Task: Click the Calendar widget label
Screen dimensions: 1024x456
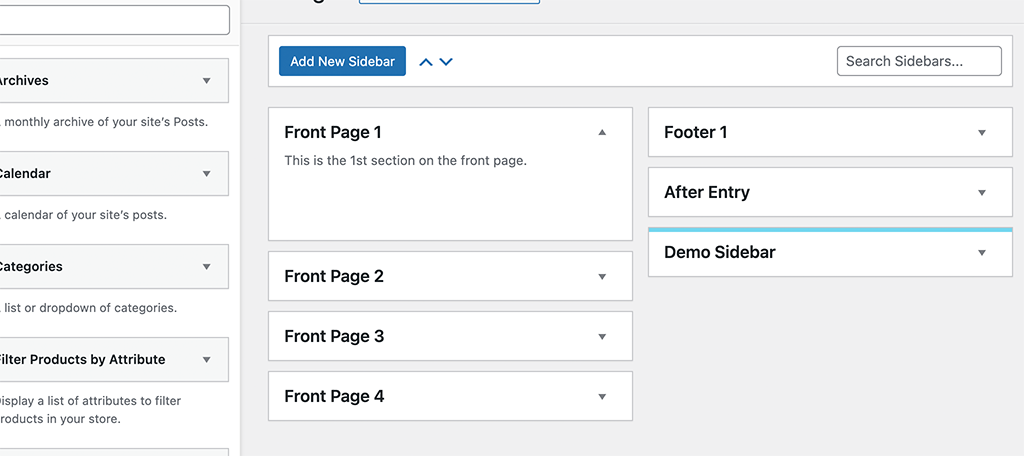Action: click(25, 174)
